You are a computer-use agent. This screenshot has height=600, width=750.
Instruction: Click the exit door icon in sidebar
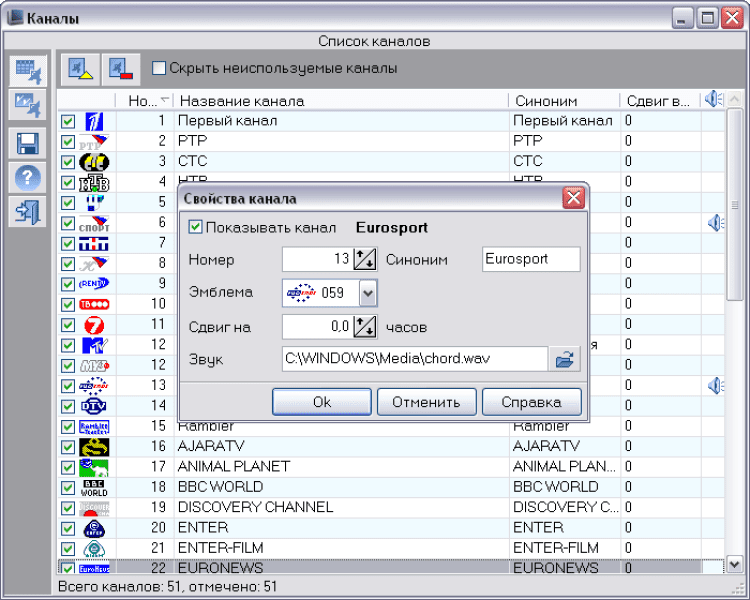28,211
